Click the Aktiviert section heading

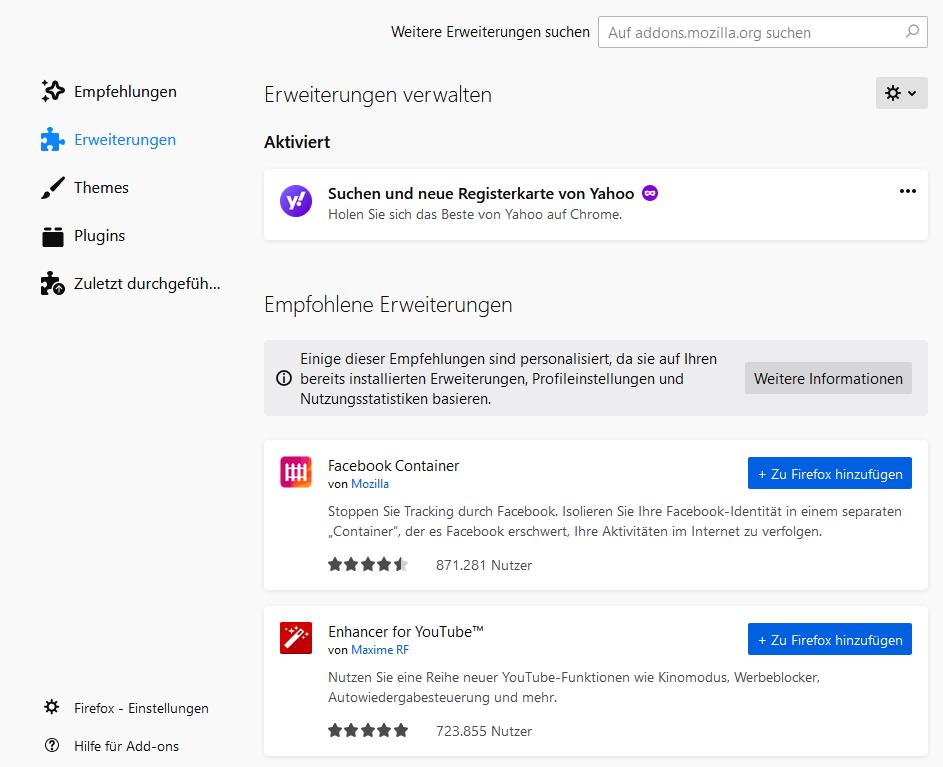point(297,142)
